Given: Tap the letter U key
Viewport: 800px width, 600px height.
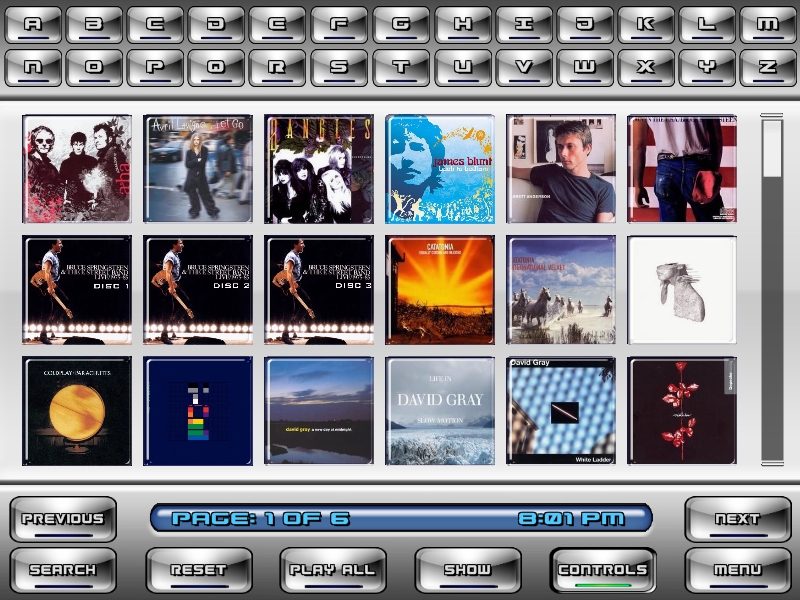Looking at the screenshot, I should (463, 67).
